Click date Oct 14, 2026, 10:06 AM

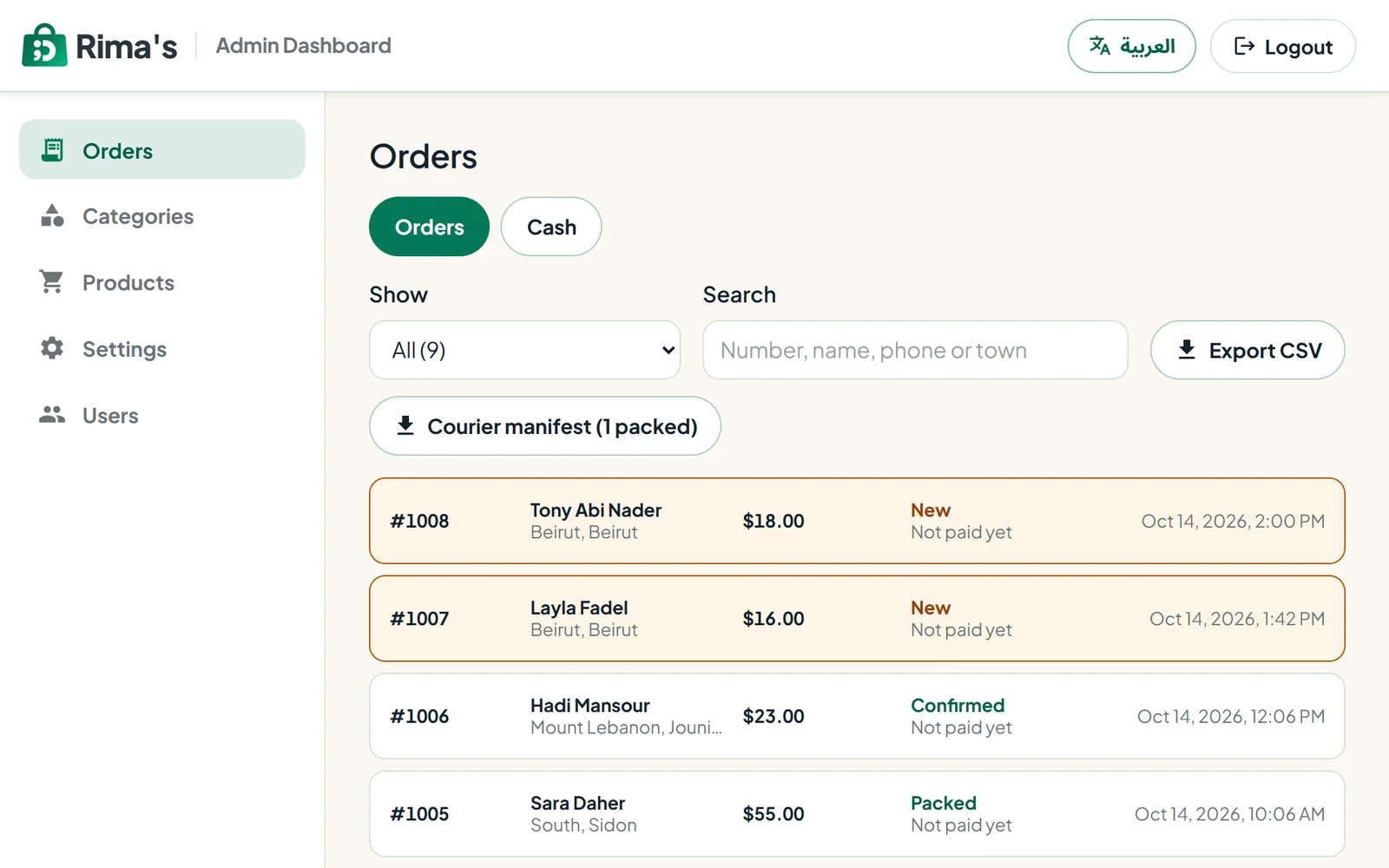[x=1229, y=814]
